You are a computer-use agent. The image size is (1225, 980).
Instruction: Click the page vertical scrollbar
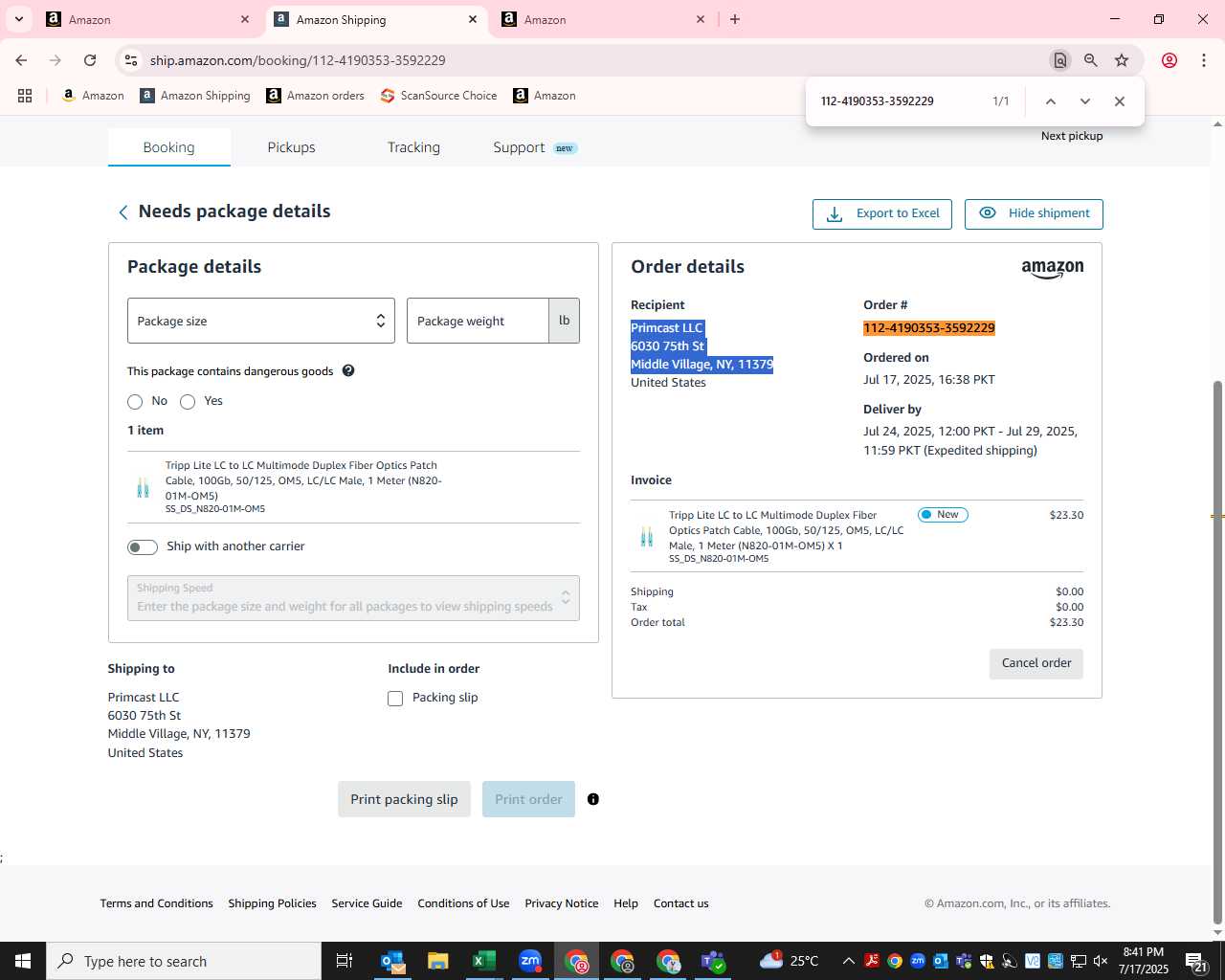click(1217, 651)
